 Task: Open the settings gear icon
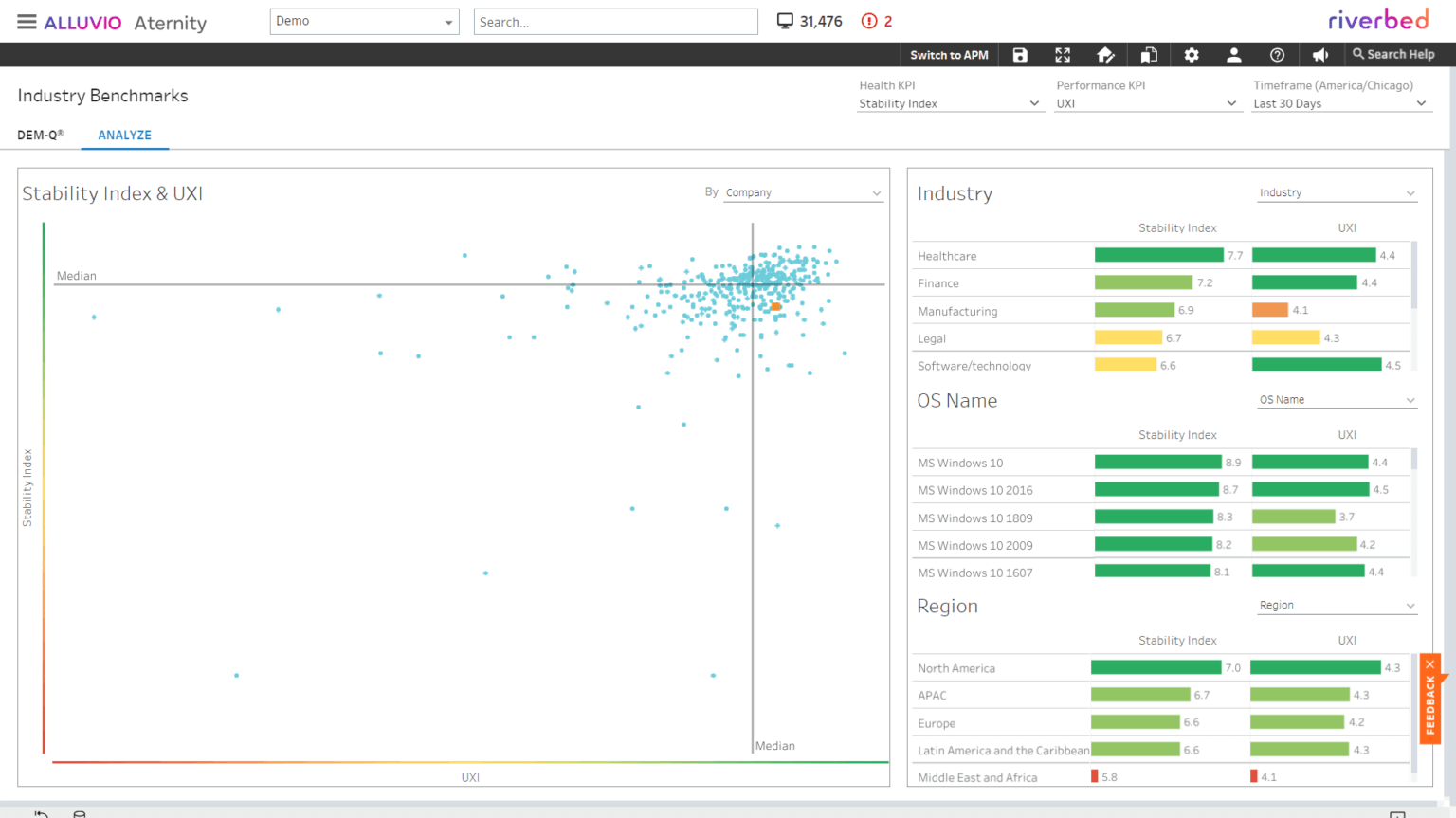coord(1192,54)
